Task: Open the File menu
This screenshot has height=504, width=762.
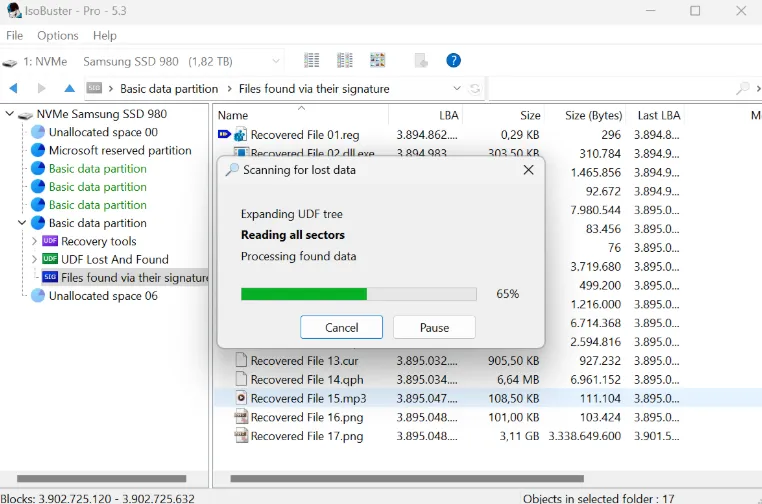Action: (x=14, y=35)
